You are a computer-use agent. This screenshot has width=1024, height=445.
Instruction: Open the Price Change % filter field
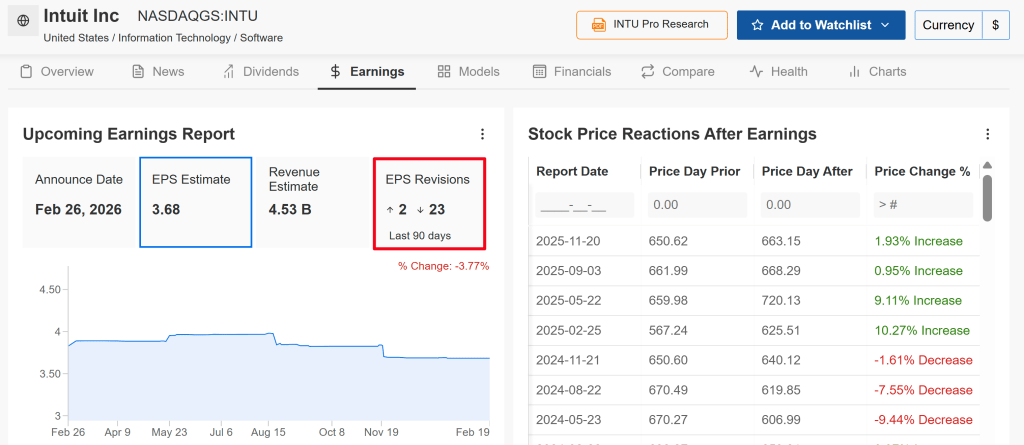pos(923,205)
